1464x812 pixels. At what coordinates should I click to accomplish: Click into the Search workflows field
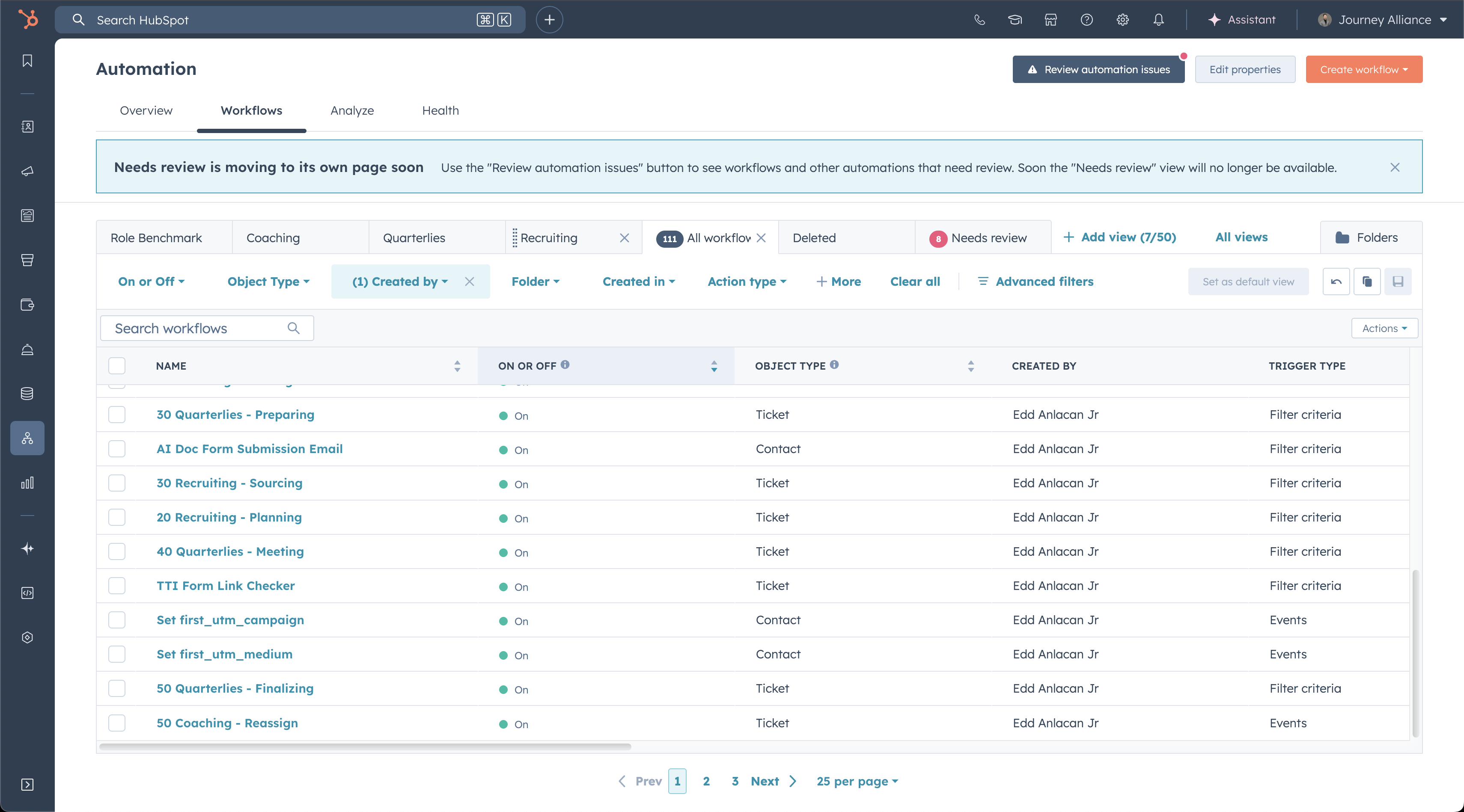pyautogui.click(x=199, y=328)
